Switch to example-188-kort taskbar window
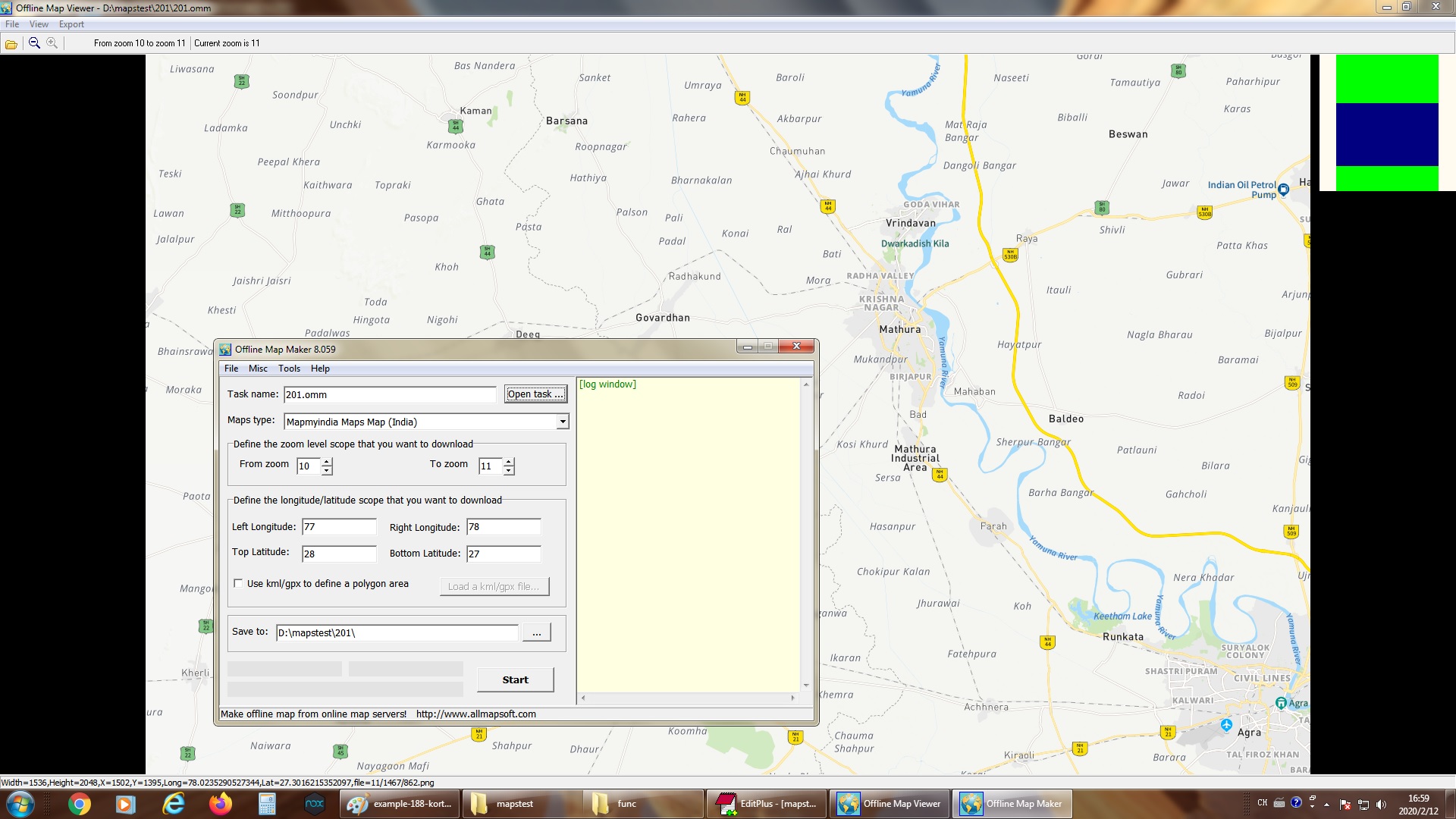The image size is (1456, 819). point(400,804)
